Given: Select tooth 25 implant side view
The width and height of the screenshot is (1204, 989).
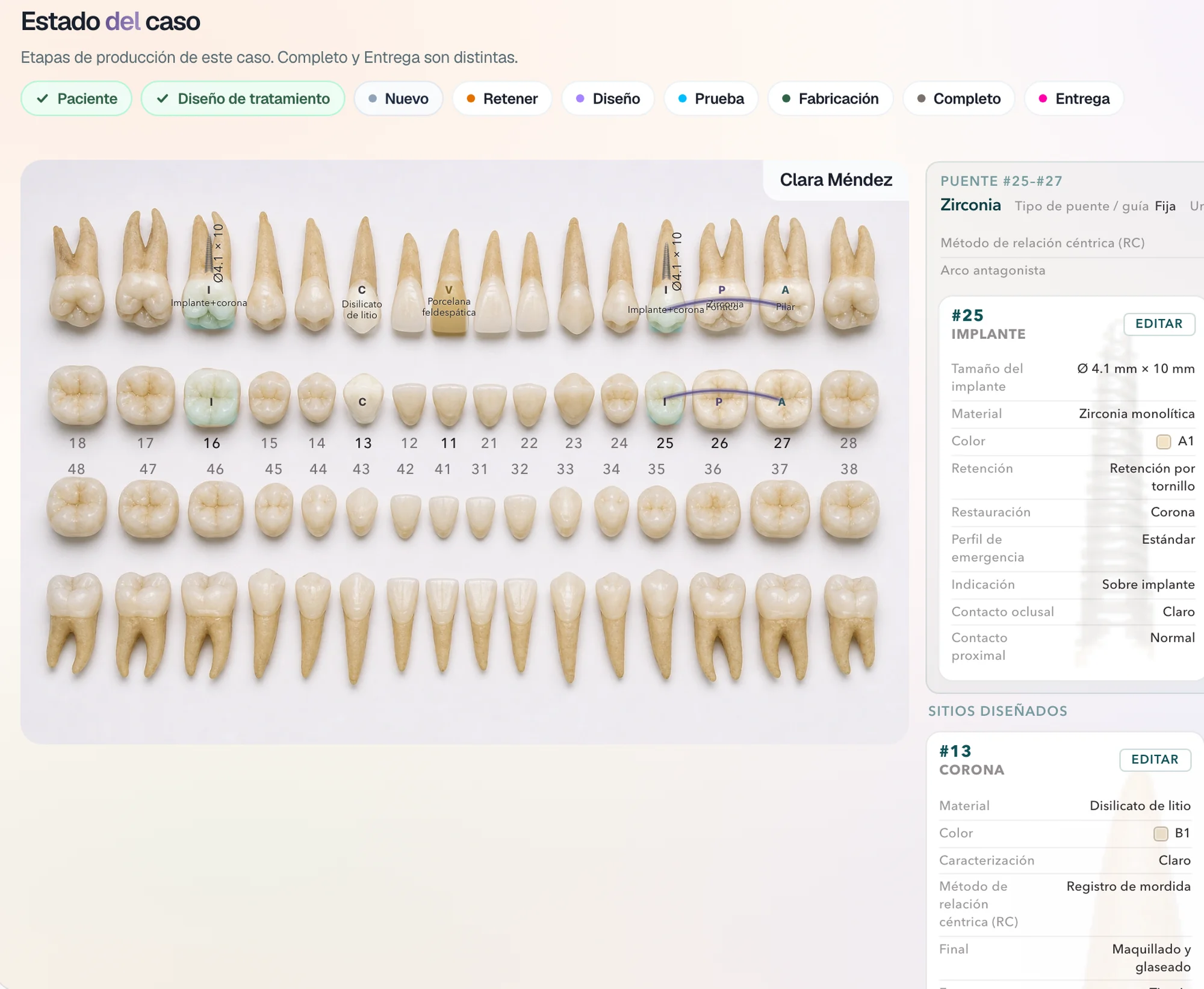Looking at the screenshot, I should click(666, 276).
